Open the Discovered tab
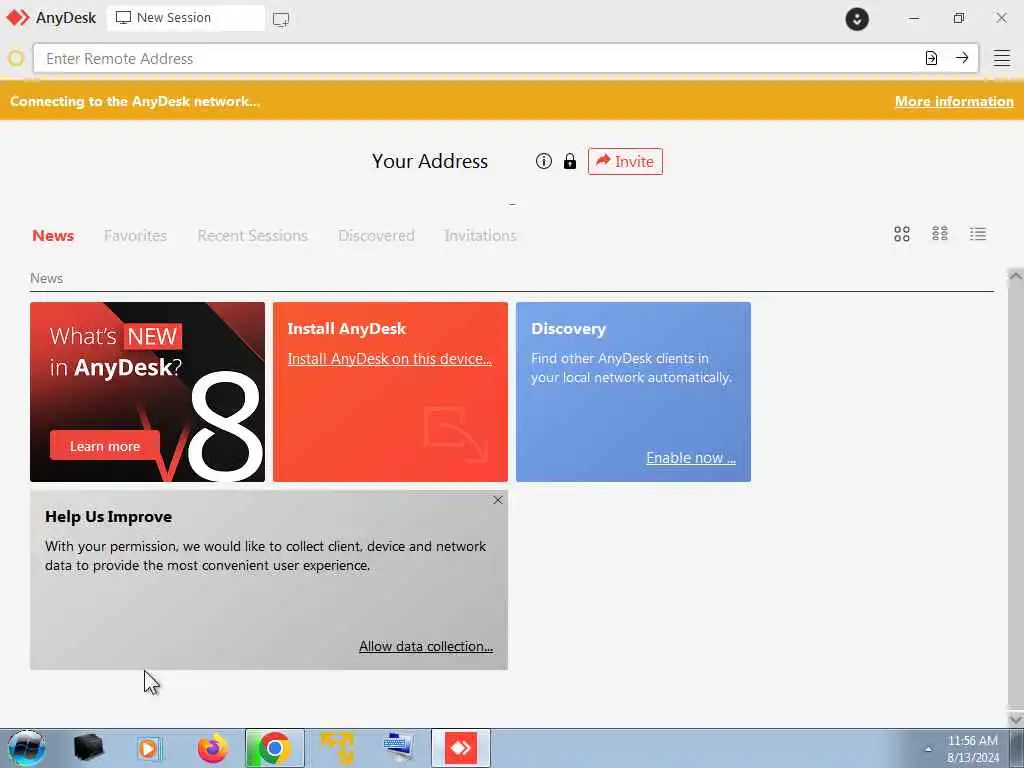1024x768 pixels. tap(376, 236)
